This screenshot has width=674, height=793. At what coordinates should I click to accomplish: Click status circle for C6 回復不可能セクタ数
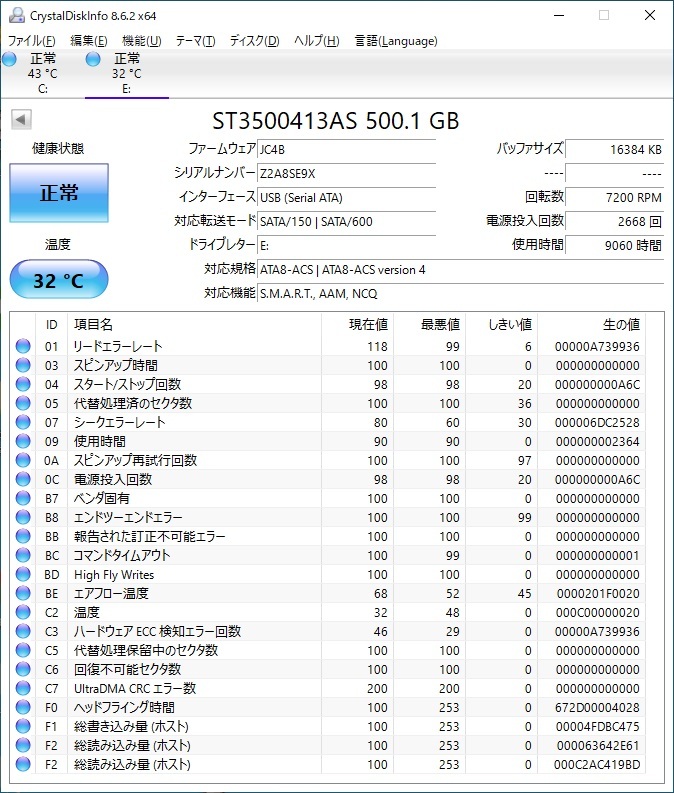tap(23, 669)
